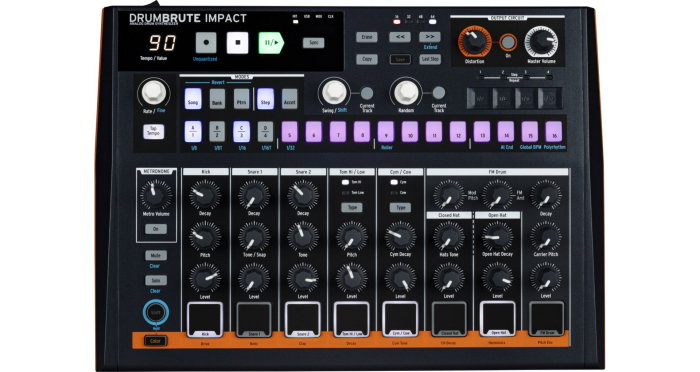
Task: Toggle step button 5
Action: pos(289,132)
